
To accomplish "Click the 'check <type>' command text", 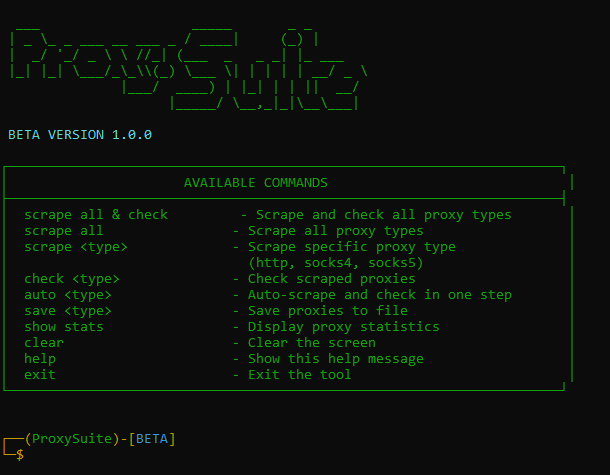I will point(72,279).
